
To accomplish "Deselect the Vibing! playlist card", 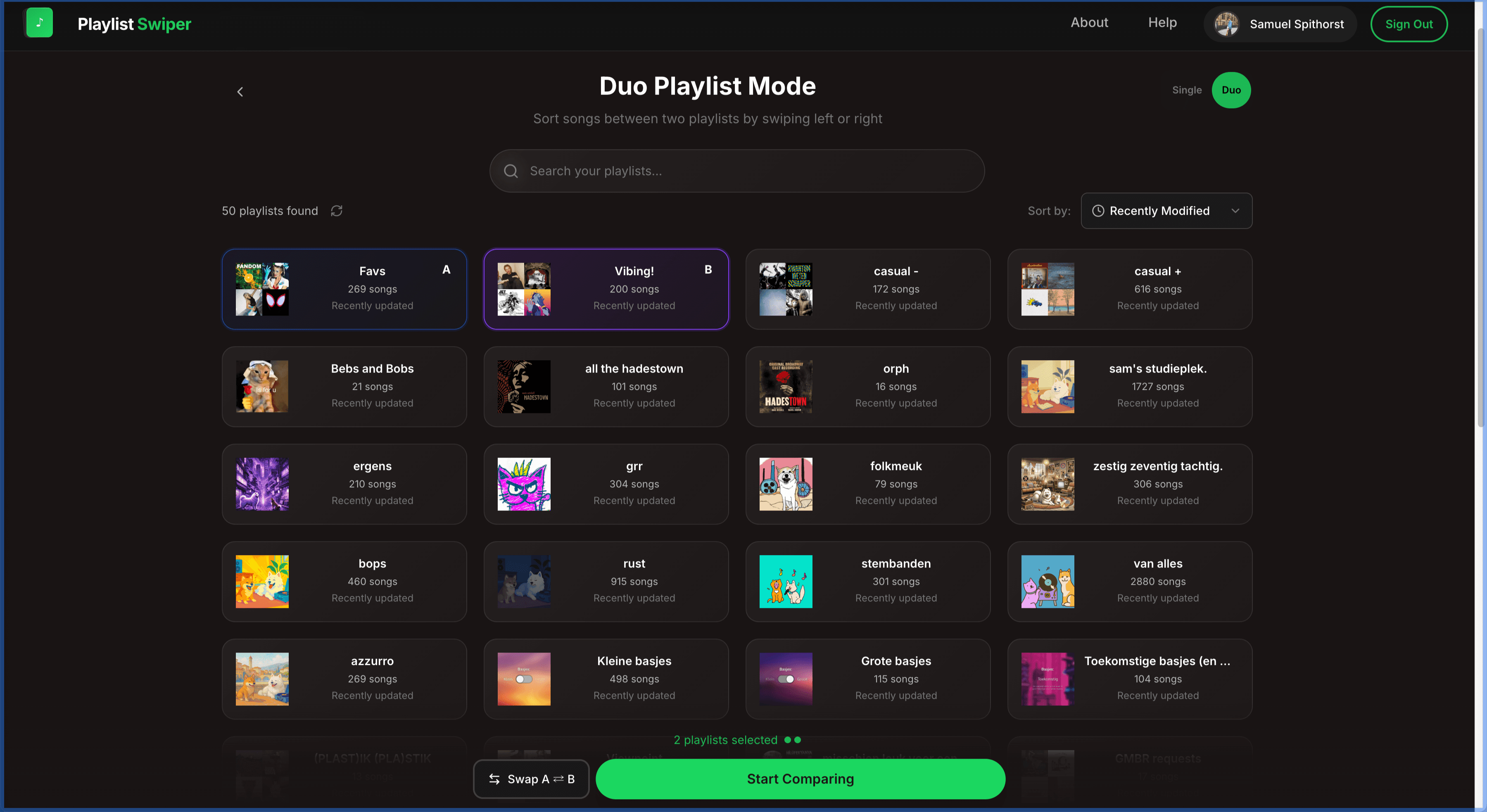I will [606, 289].
